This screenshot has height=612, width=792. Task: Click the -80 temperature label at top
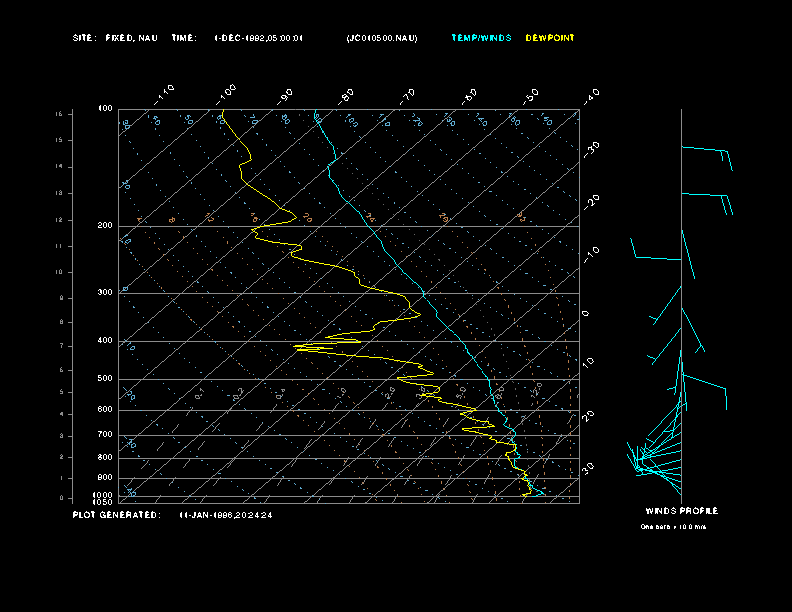tap(346, 96)
